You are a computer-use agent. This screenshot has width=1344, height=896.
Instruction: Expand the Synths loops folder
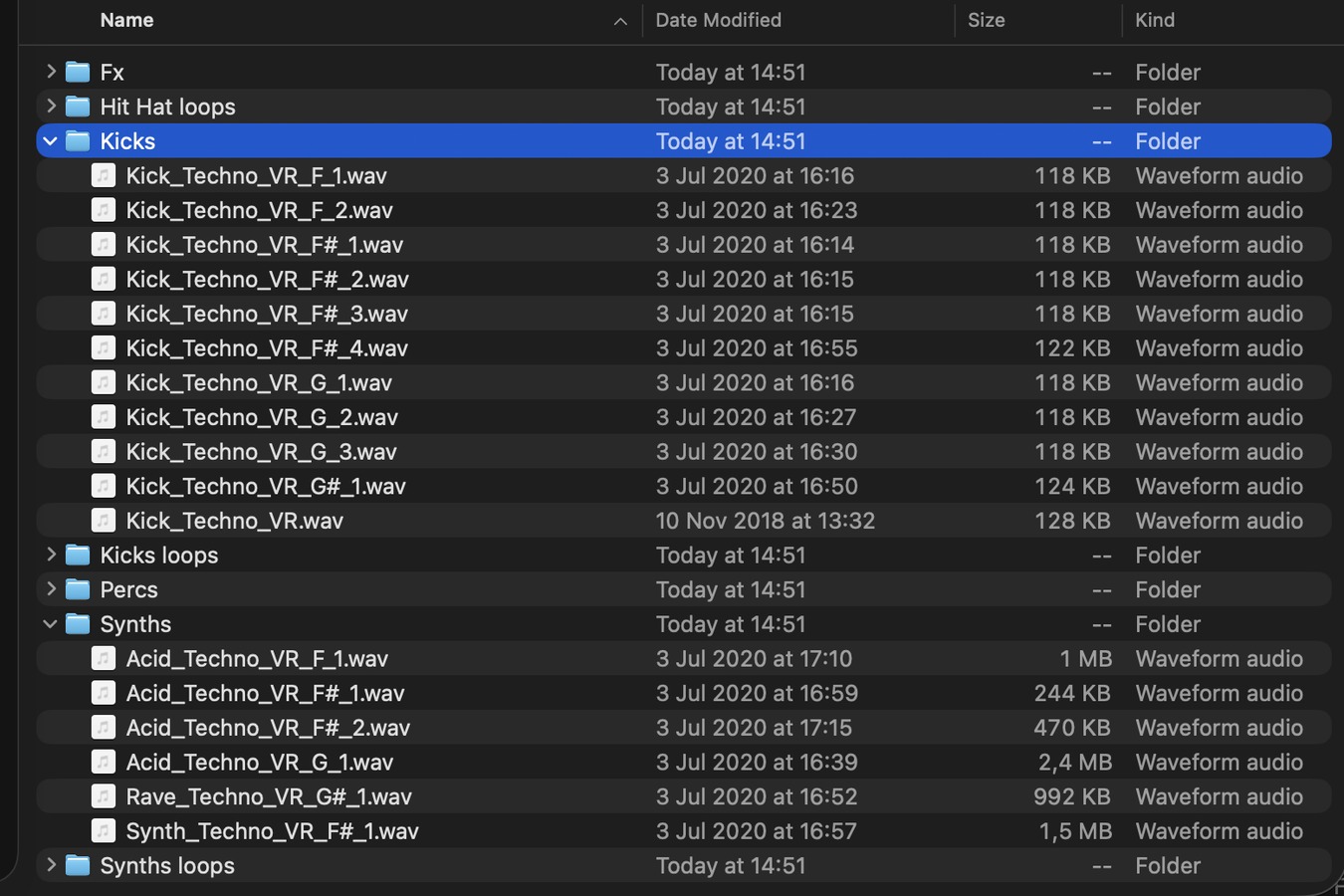click(51, 865)
